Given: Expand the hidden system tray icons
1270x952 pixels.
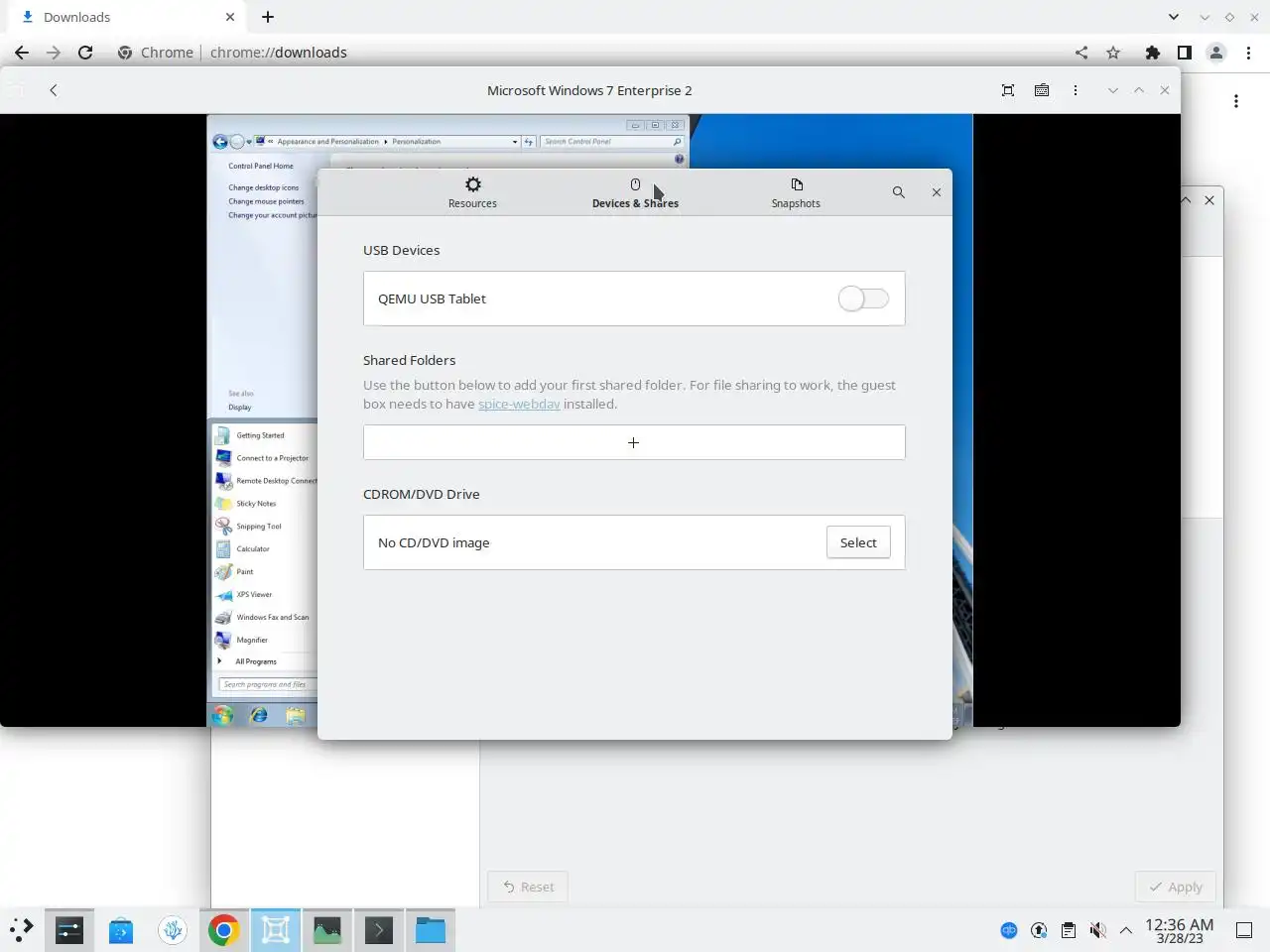Looking at the screenshot, I should pyautogui.click(x=1126, y=930).
